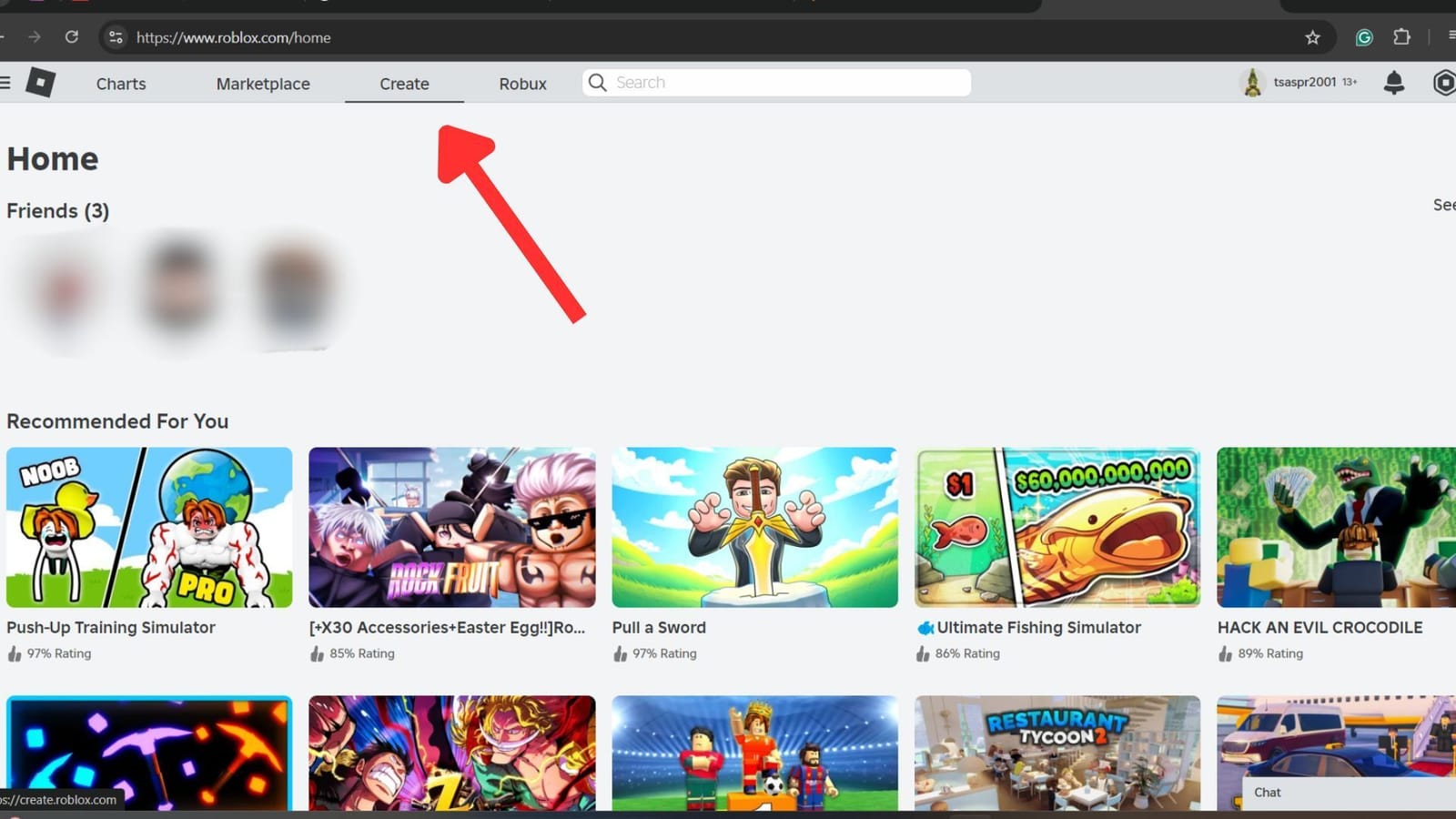Open the notifications bell
Screen dimensions: 1456x819
click(1395, 82)
